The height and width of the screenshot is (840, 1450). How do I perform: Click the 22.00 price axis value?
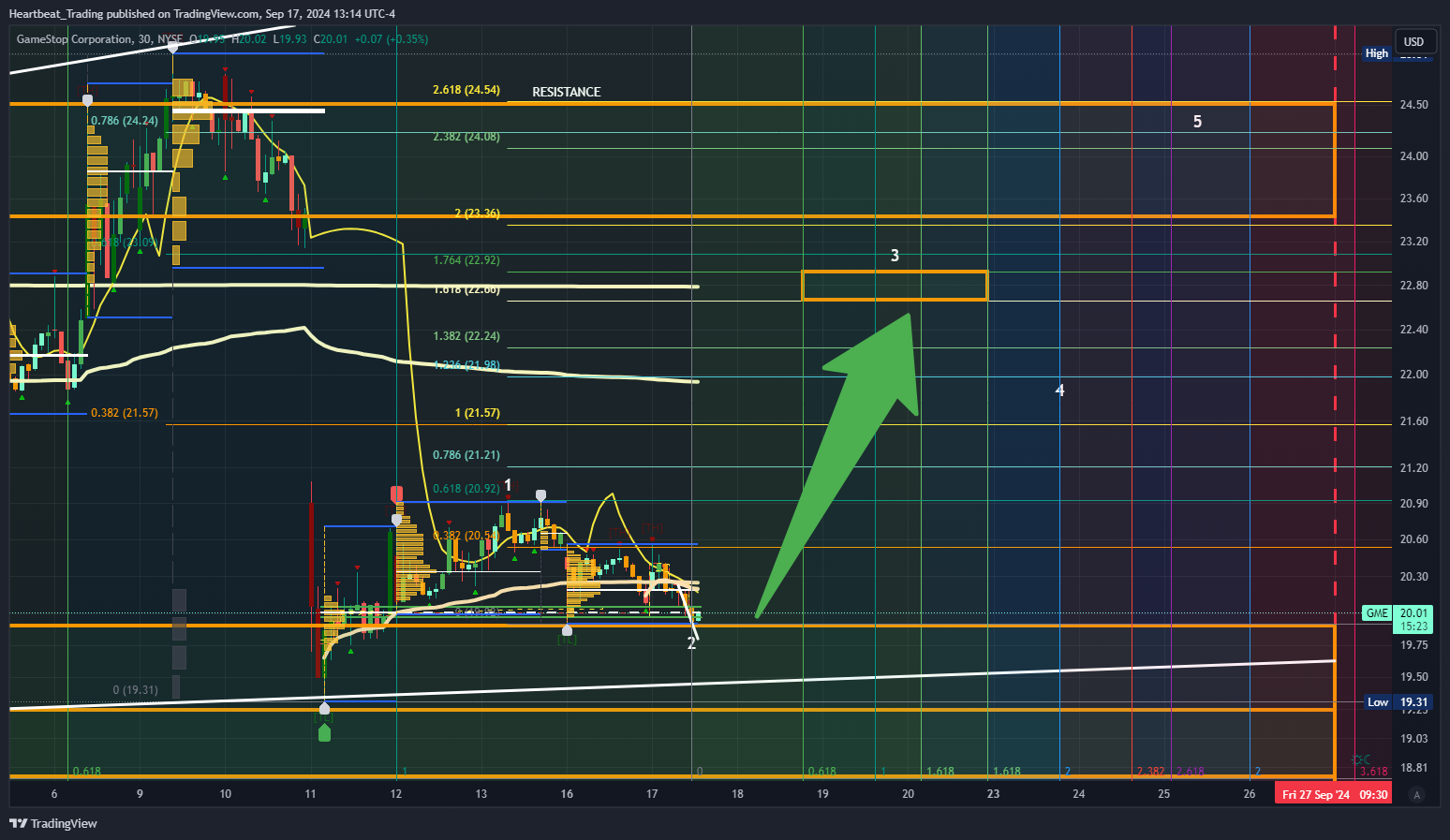[1413, 375]
